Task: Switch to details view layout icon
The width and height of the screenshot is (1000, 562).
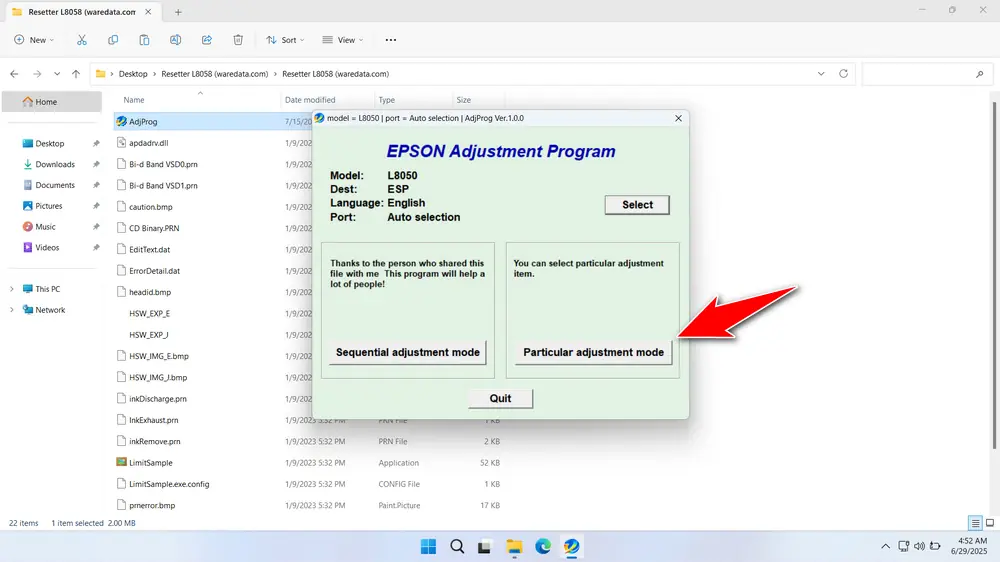Action: pyautogui.click(x=975, y=523)
